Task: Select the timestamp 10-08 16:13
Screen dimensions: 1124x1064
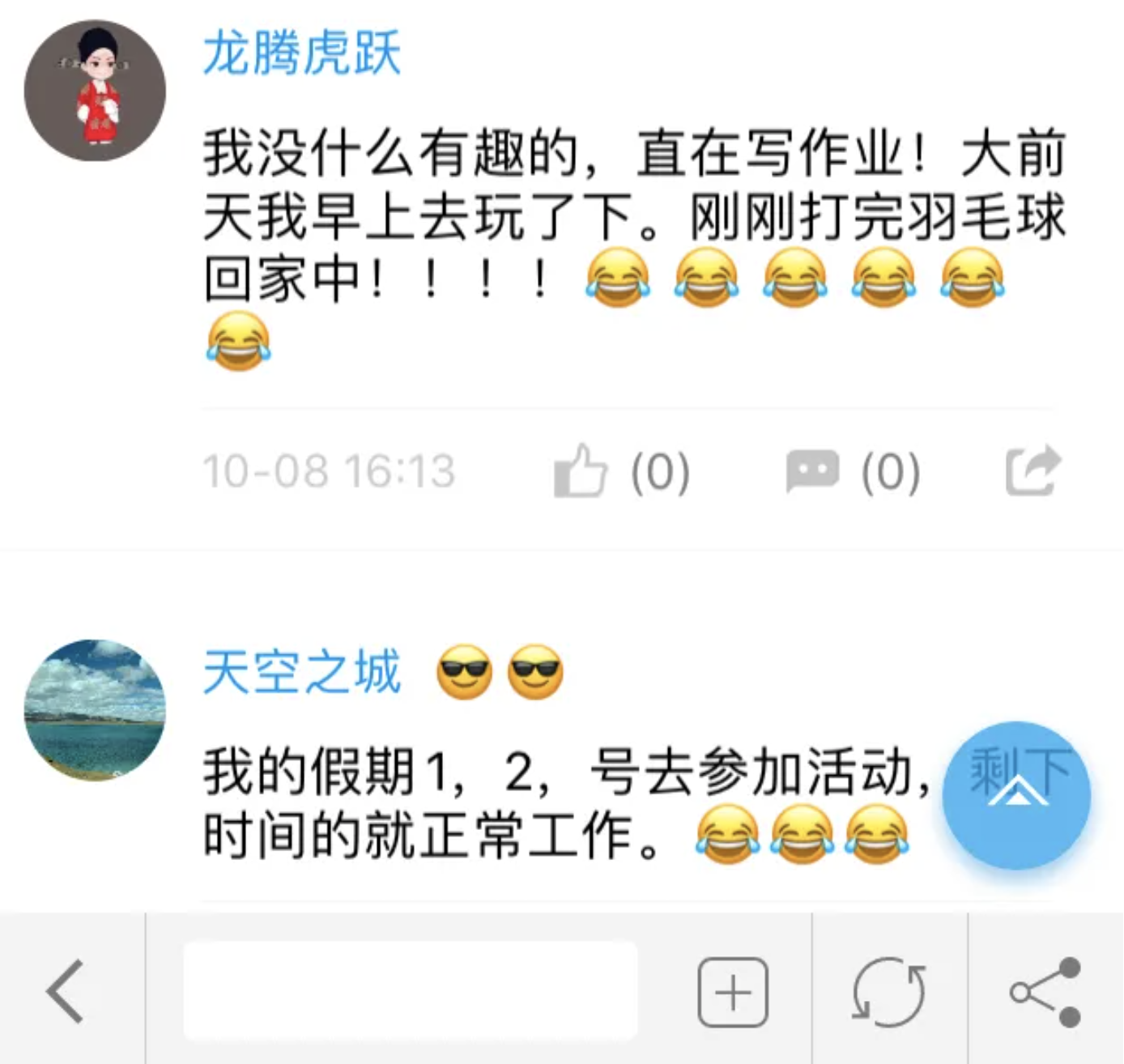Action: pos(329,471)
